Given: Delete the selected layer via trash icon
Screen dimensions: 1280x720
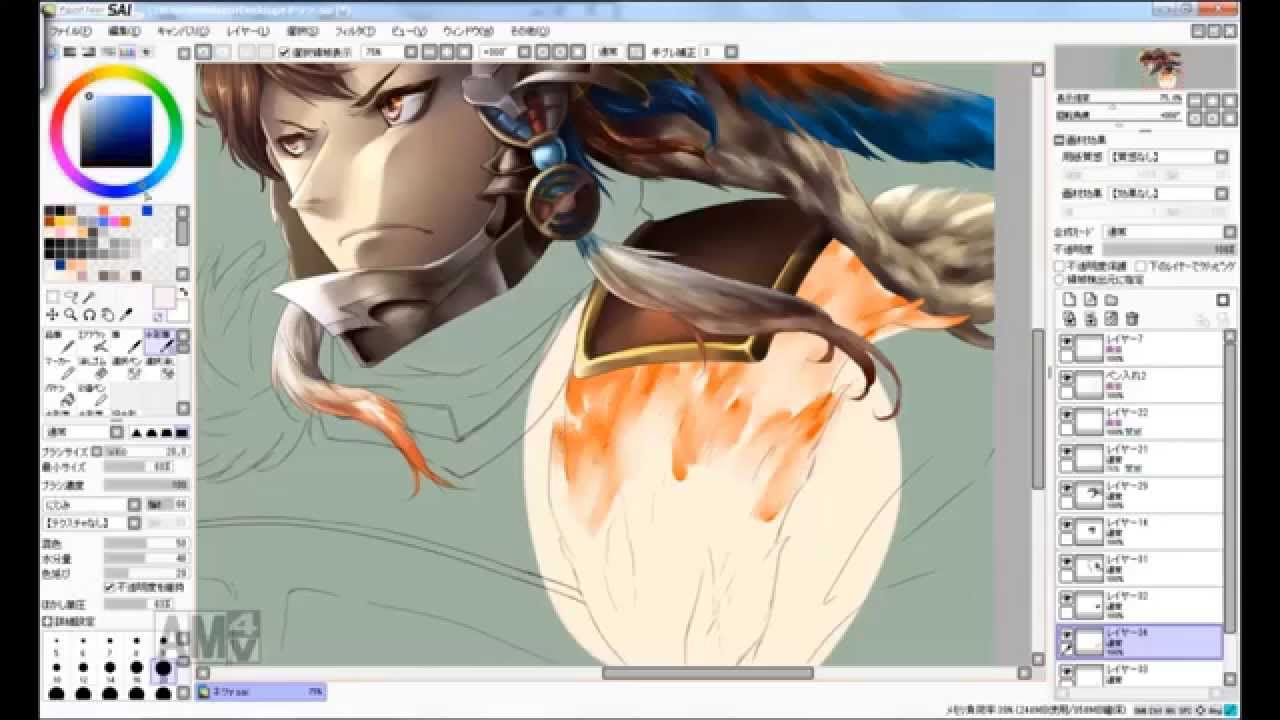Looking at the screenshot, I should tap(1132, 319).
